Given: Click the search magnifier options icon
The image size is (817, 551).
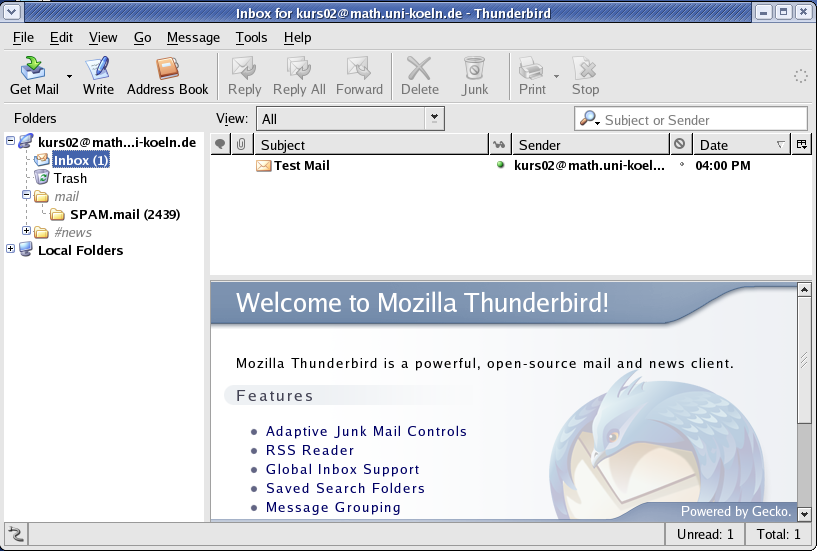Looking at the screenshot, I should tap(589, 119).
